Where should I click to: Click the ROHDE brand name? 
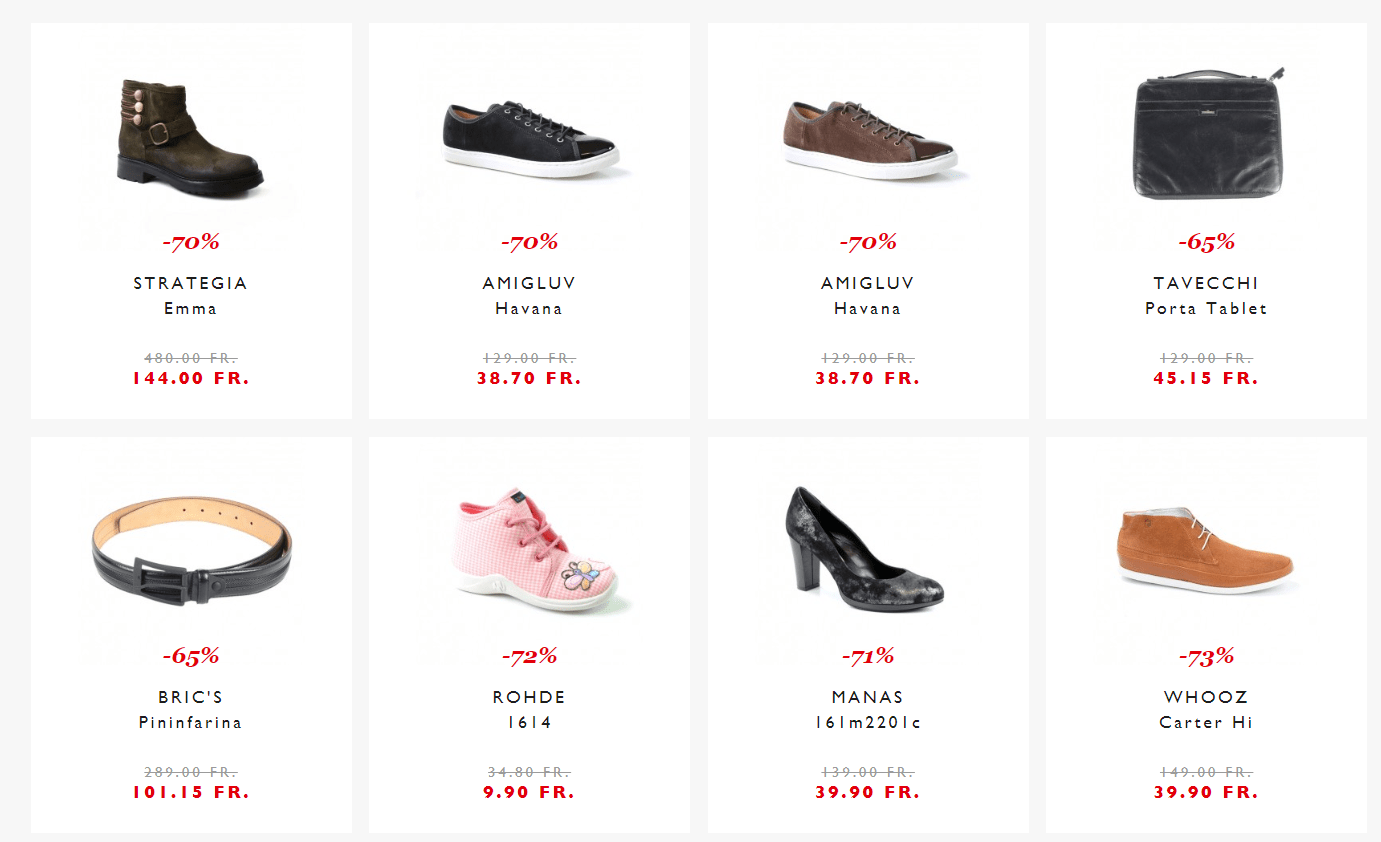pos(529,697)
